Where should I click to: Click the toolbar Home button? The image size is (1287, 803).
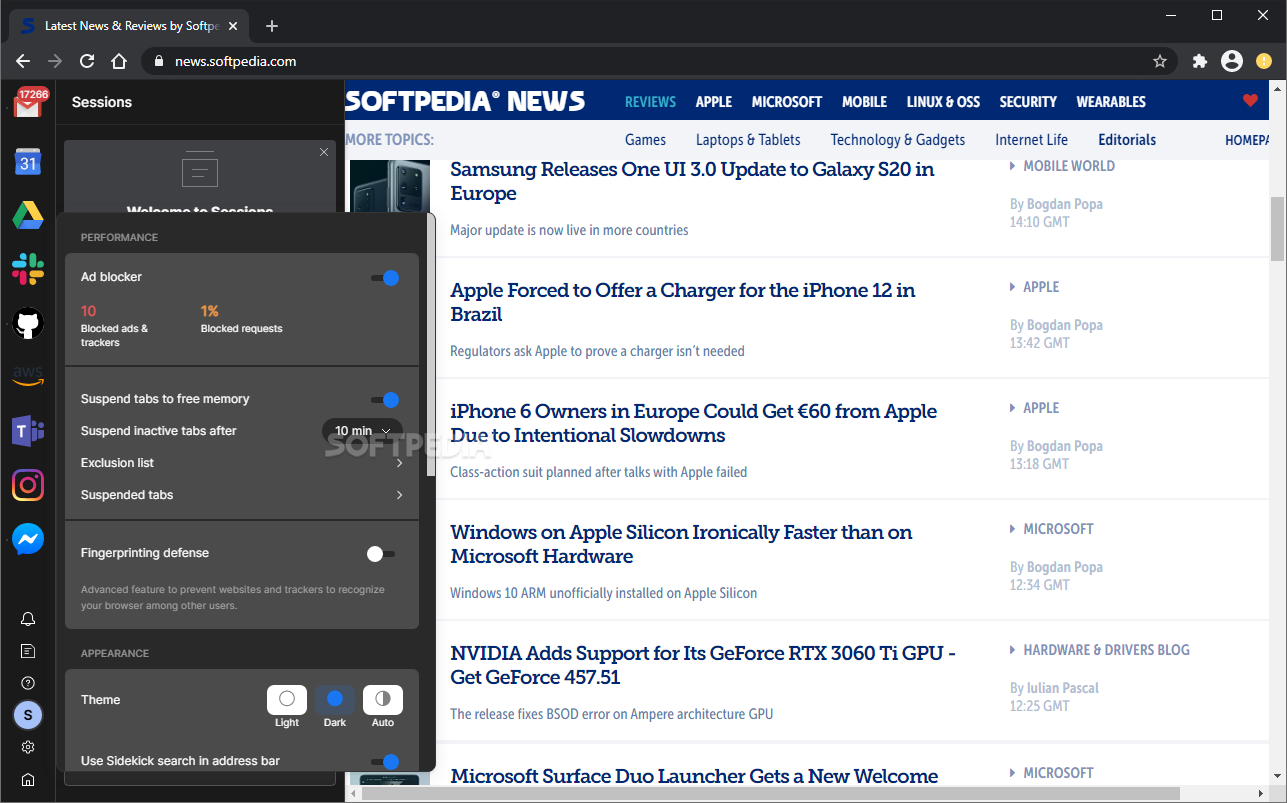tap(119, 61)
